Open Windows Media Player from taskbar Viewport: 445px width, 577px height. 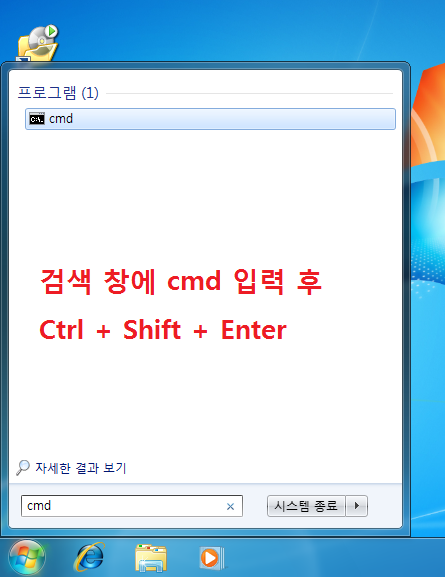tap(212, 558)
